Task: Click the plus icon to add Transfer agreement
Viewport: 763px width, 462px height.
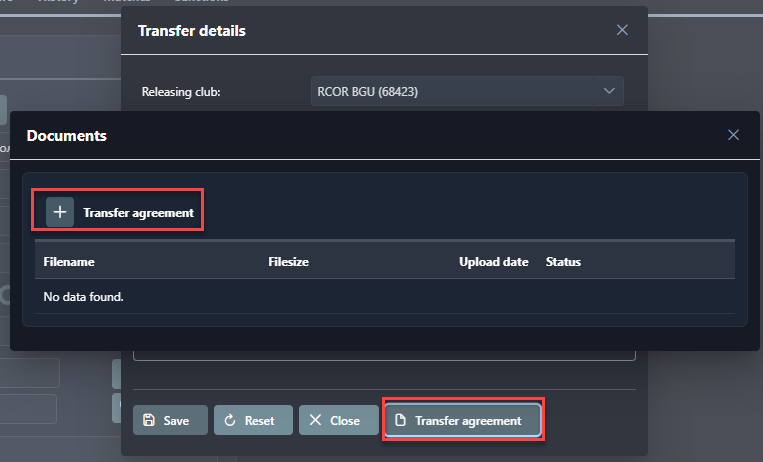Action: coord(61,212)
